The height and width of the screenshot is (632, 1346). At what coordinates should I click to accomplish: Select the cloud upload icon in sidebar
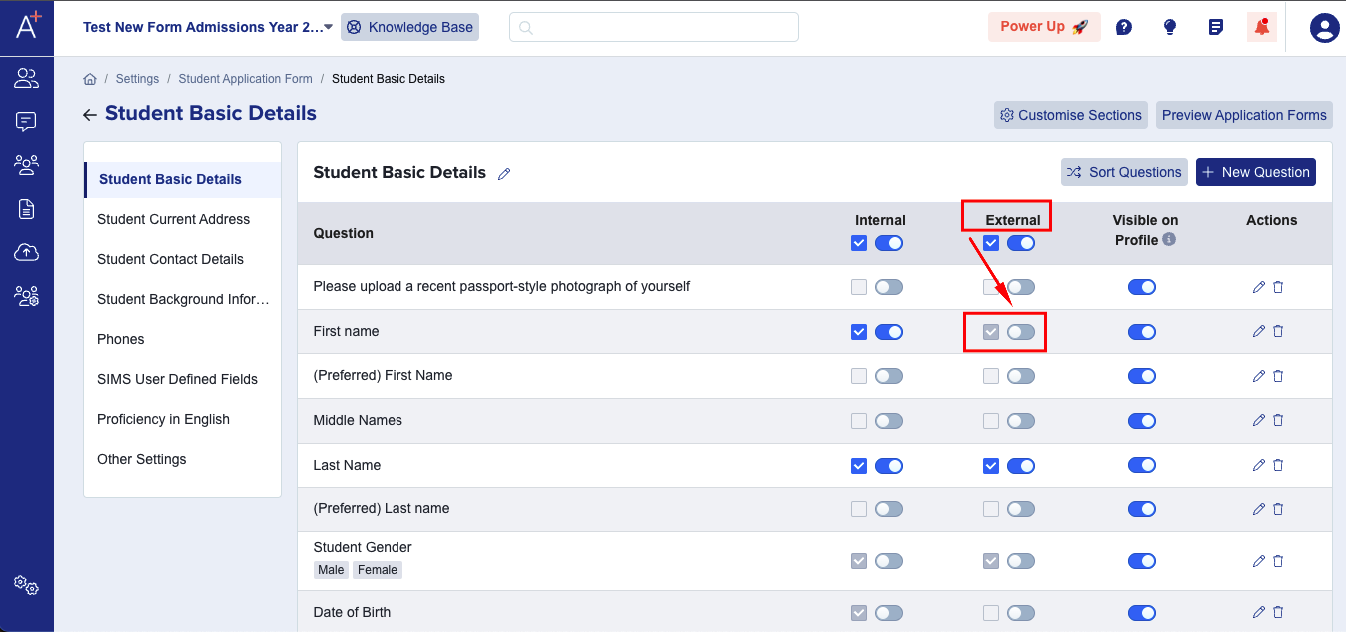pos(26,251)
